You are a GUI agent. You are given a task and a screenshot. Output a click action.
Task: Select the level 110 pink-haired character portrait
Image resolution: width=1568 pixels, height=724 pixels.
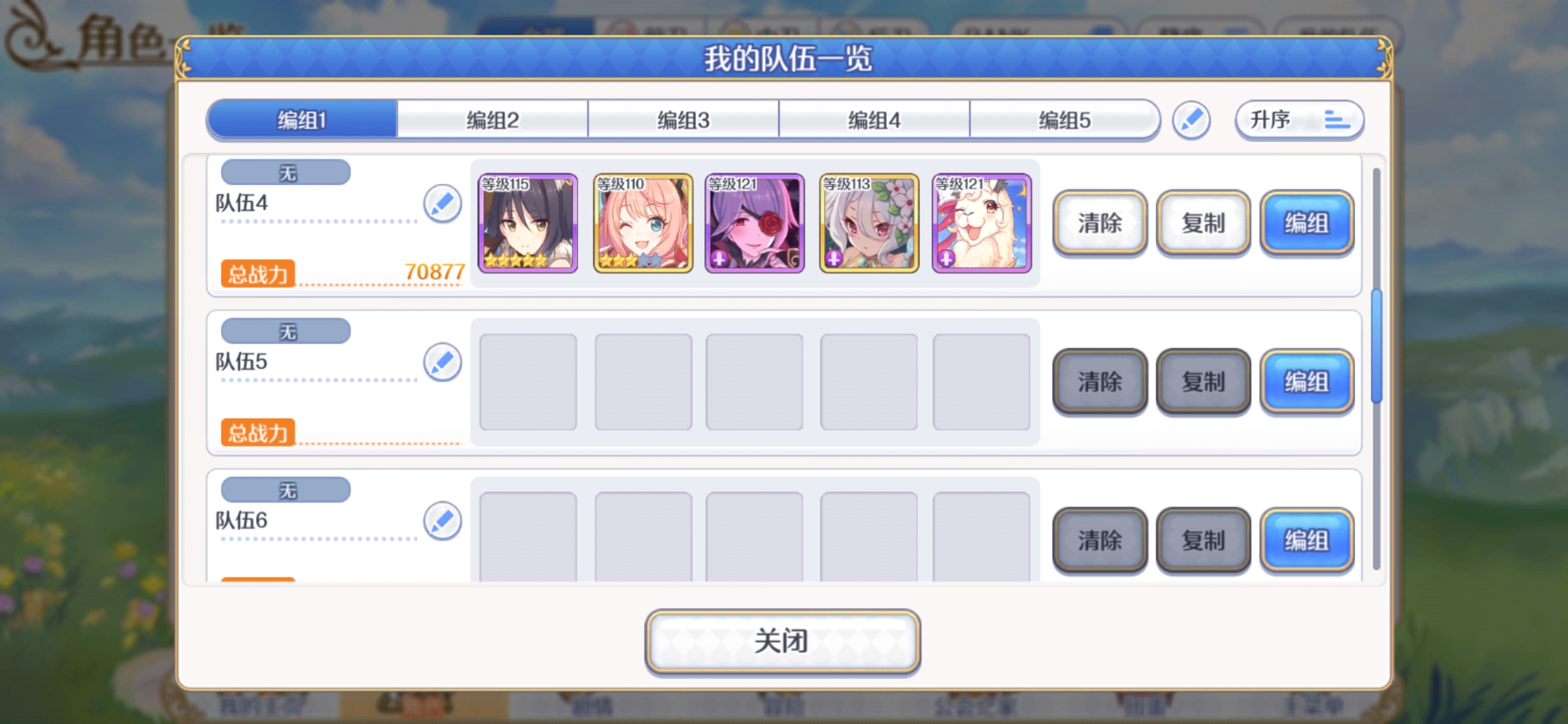point(643,223)
